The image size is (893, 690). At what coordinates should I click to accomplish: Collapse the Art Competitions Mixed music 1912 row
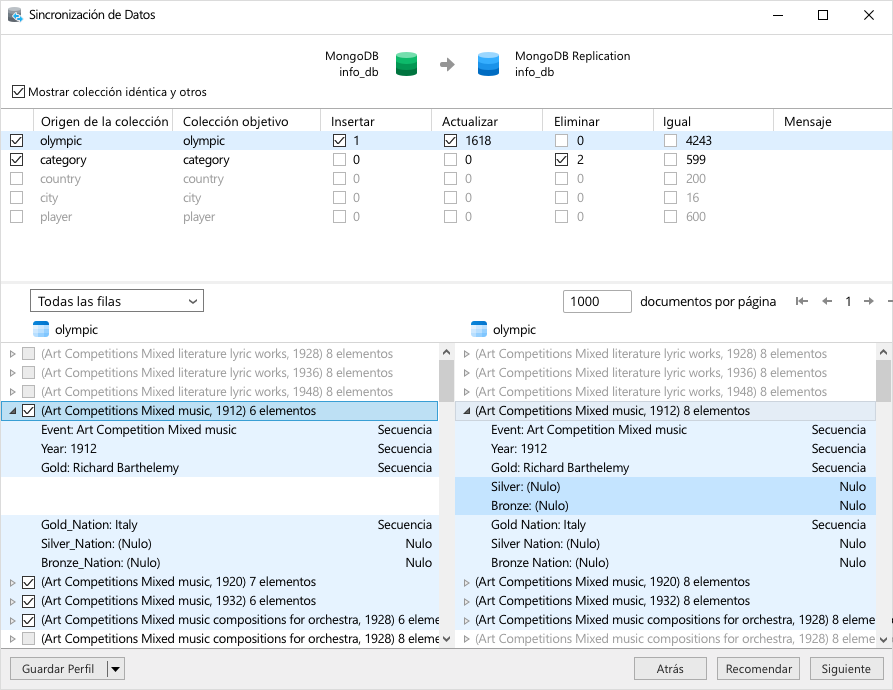click(x=12, y=411)
